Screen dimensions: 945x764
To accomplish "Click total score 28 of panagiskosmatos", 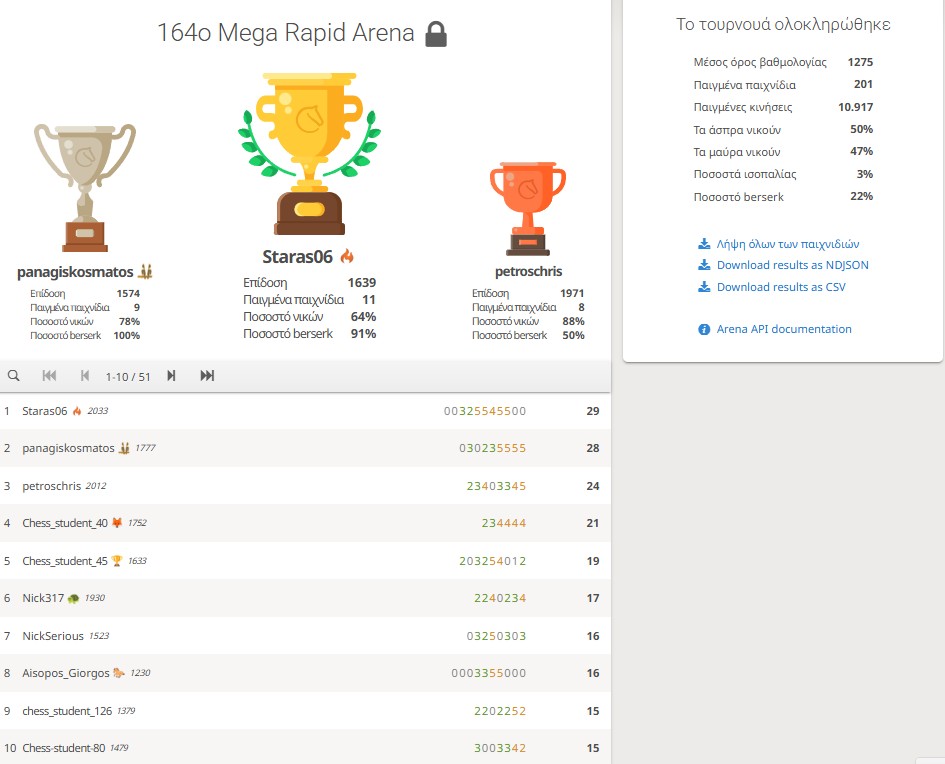I will coord(593,448).
